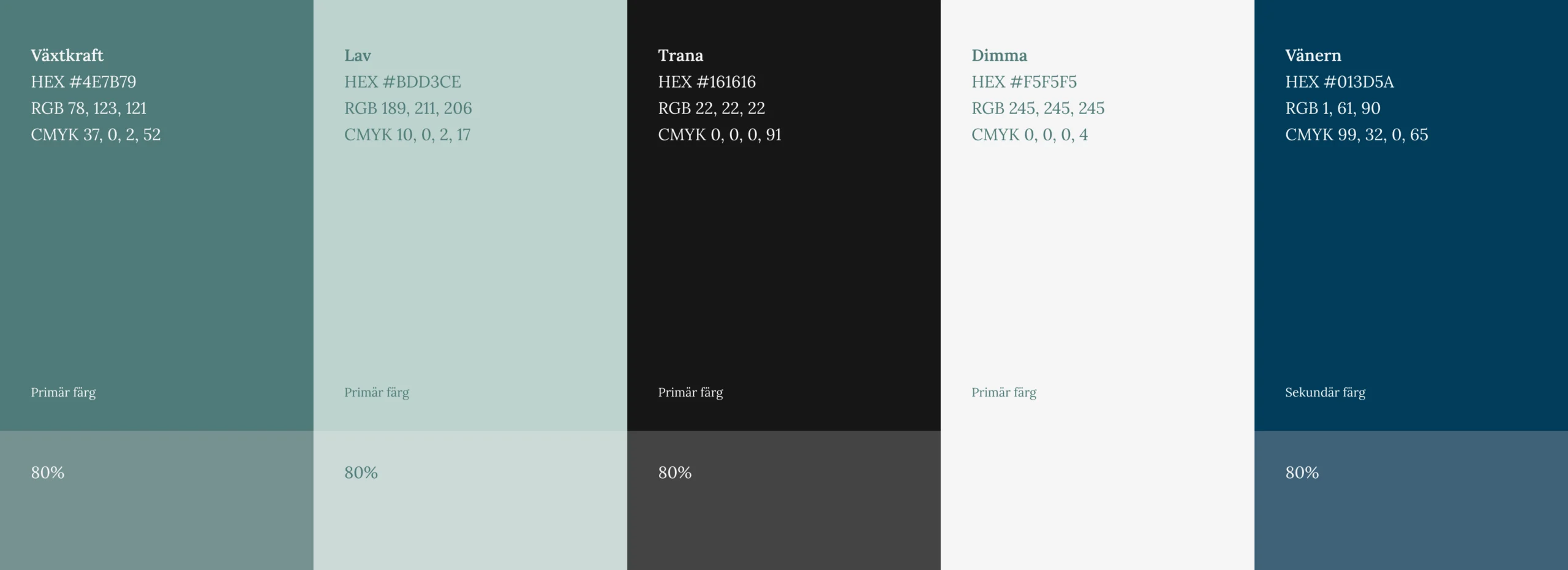This screenshot has height=570, width=1568.
Task: Click the Vänern color heading
Action: [1313, 55]
